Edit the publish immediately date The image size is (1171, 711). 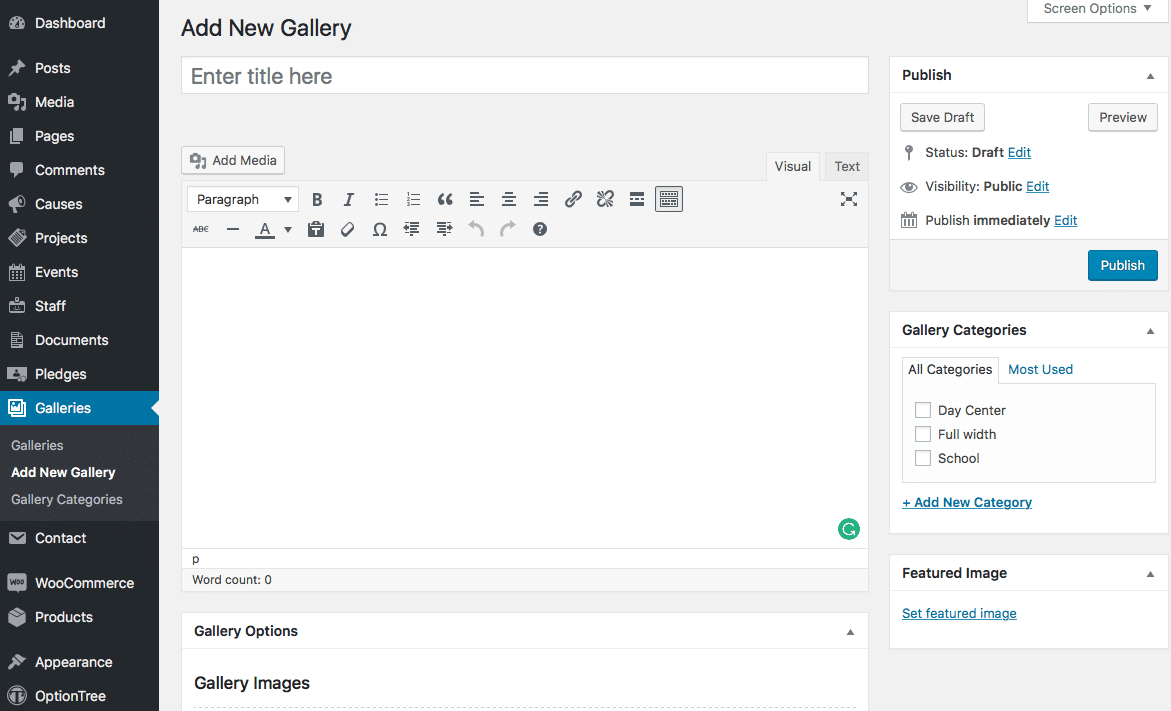[1065, 220]
